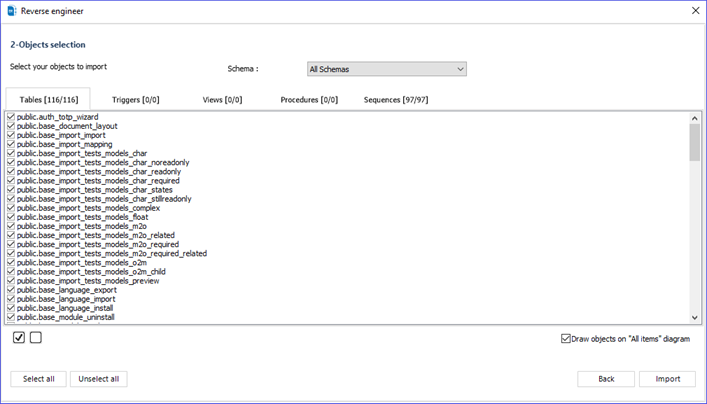Screen dimensions: 707x404
Task: Toggle checkbox for public.base_import_tests_models_m2o_required
Action: (x=11, y=244)
